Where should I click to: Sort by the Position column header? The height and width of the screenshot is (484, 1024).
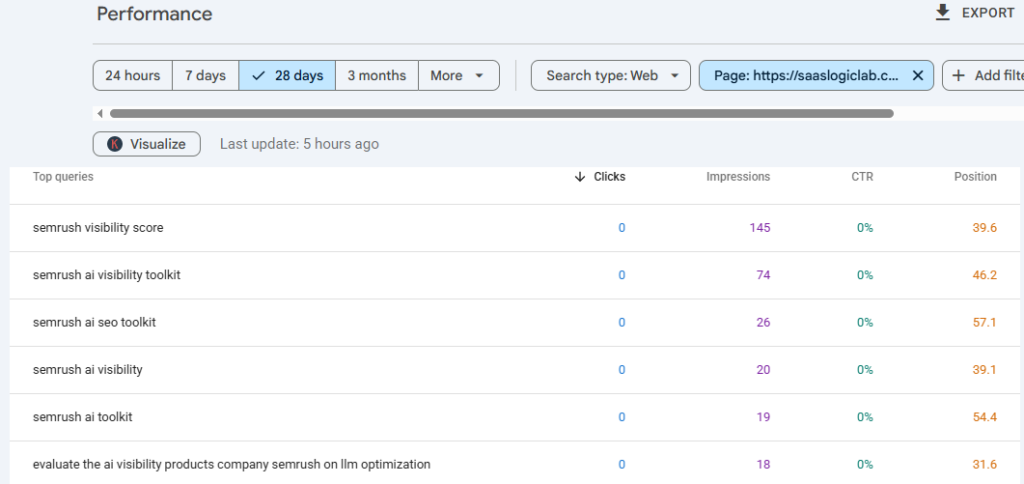pyautogui.click(x=975, y=177)
